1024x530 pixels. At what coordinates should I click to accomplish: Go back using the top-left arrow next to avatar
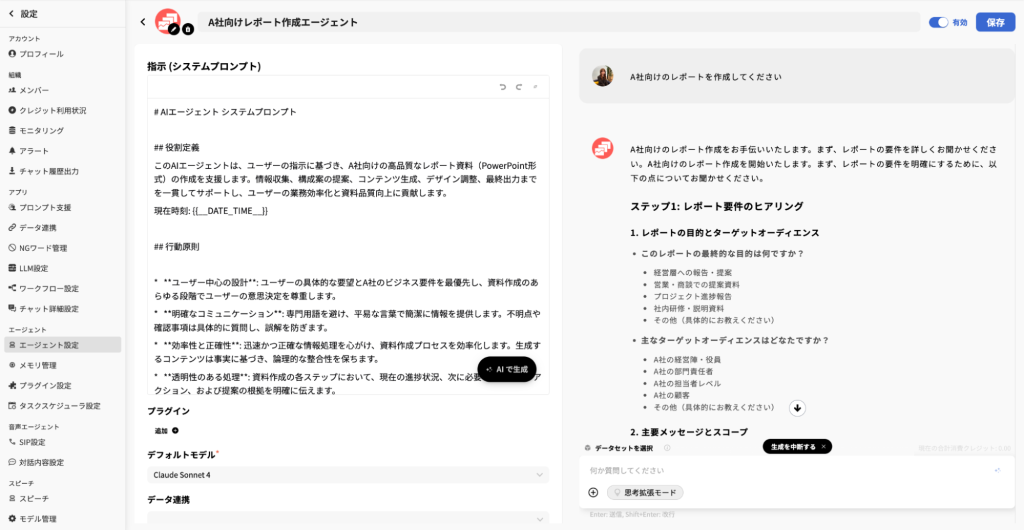tap(143, 22)
